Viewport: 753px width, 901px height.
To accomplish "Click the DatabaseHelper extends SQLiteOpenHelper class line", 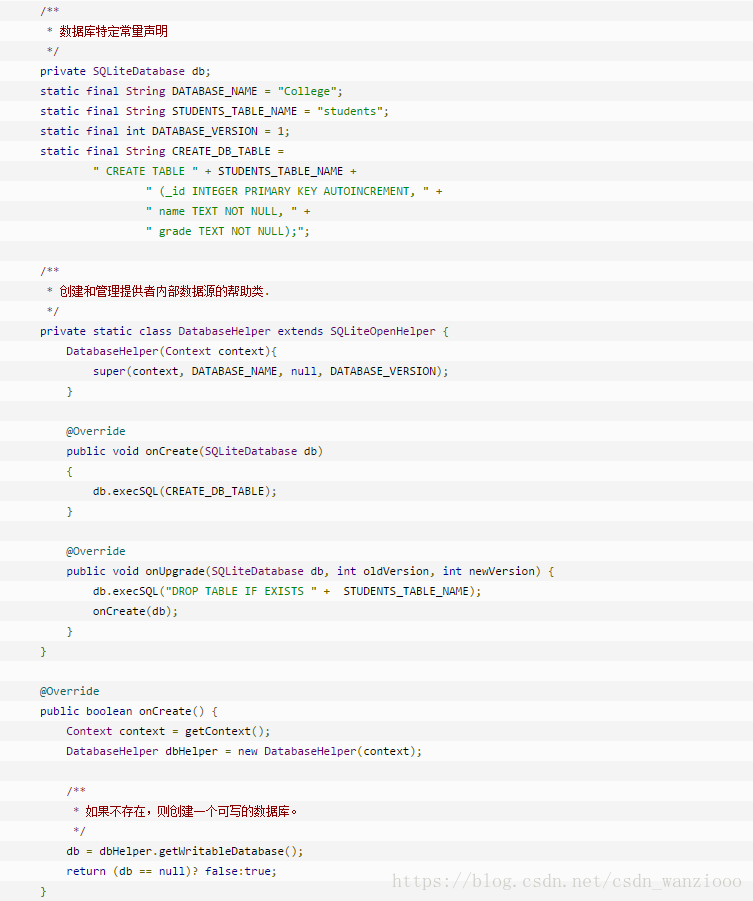I will coord(244,332).
